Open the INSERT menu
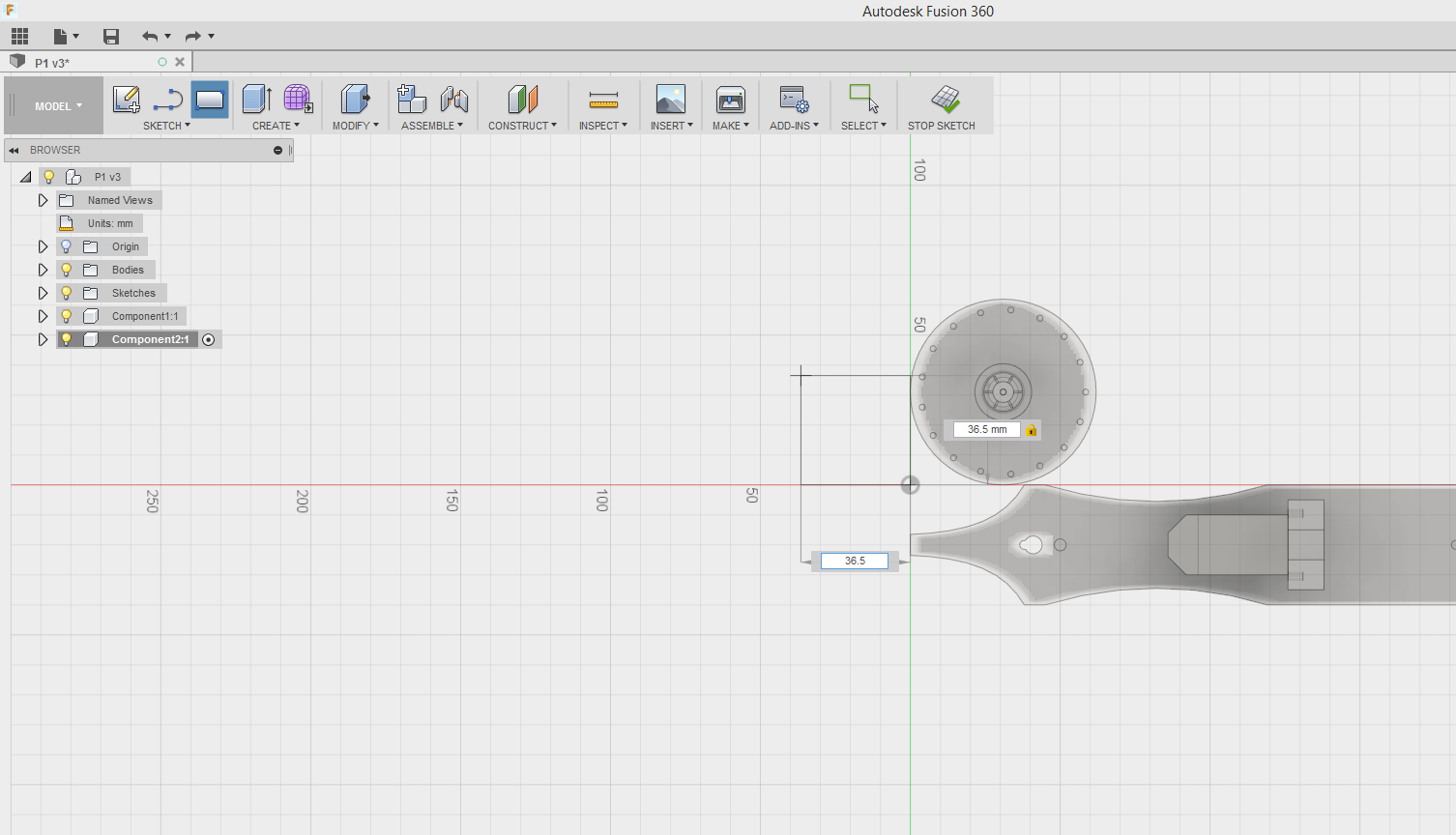Viewport: 1456px width, 835px height. click(671, 126)
